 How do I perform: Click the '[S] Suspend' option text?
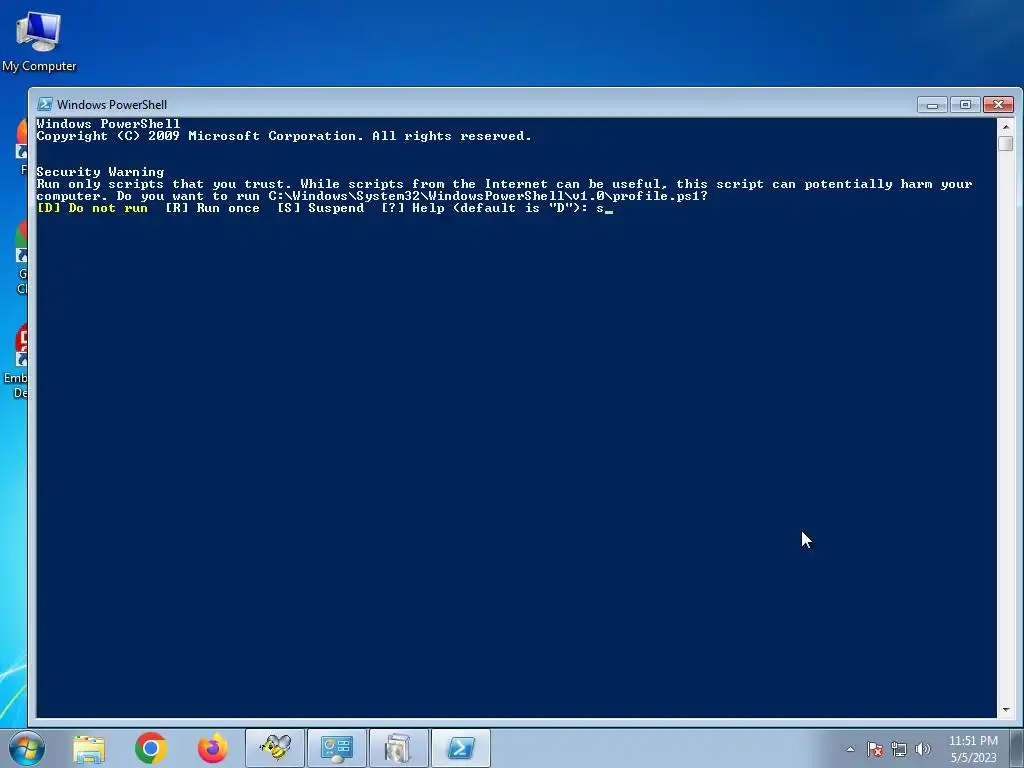click(321, 208)
